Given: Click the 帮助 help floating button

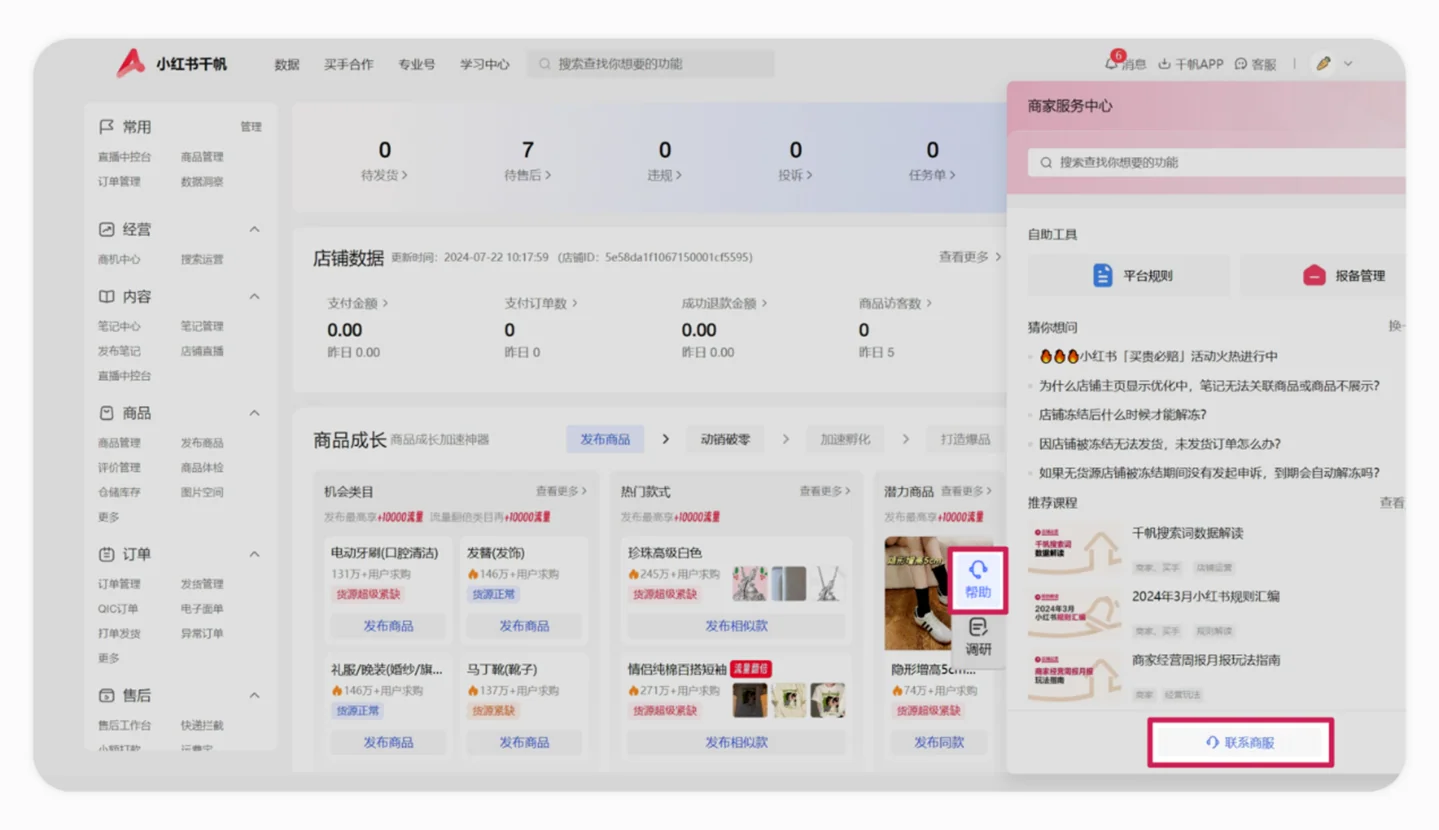Looking at the screenshot, I should click(x=978, y=580).
